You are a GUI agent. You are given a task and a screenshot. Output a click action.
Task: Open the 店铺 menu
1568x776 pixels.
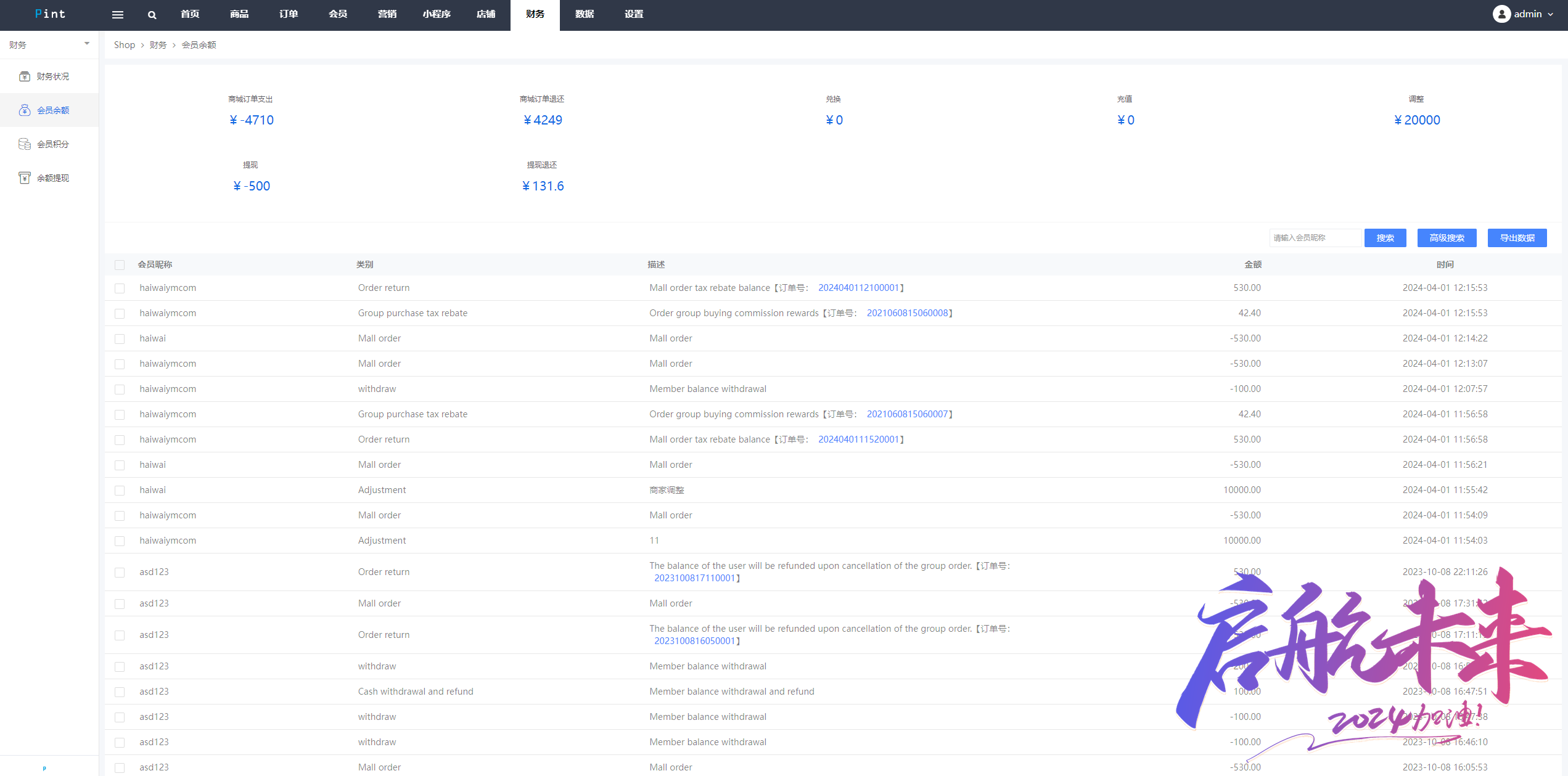(486, 14)
